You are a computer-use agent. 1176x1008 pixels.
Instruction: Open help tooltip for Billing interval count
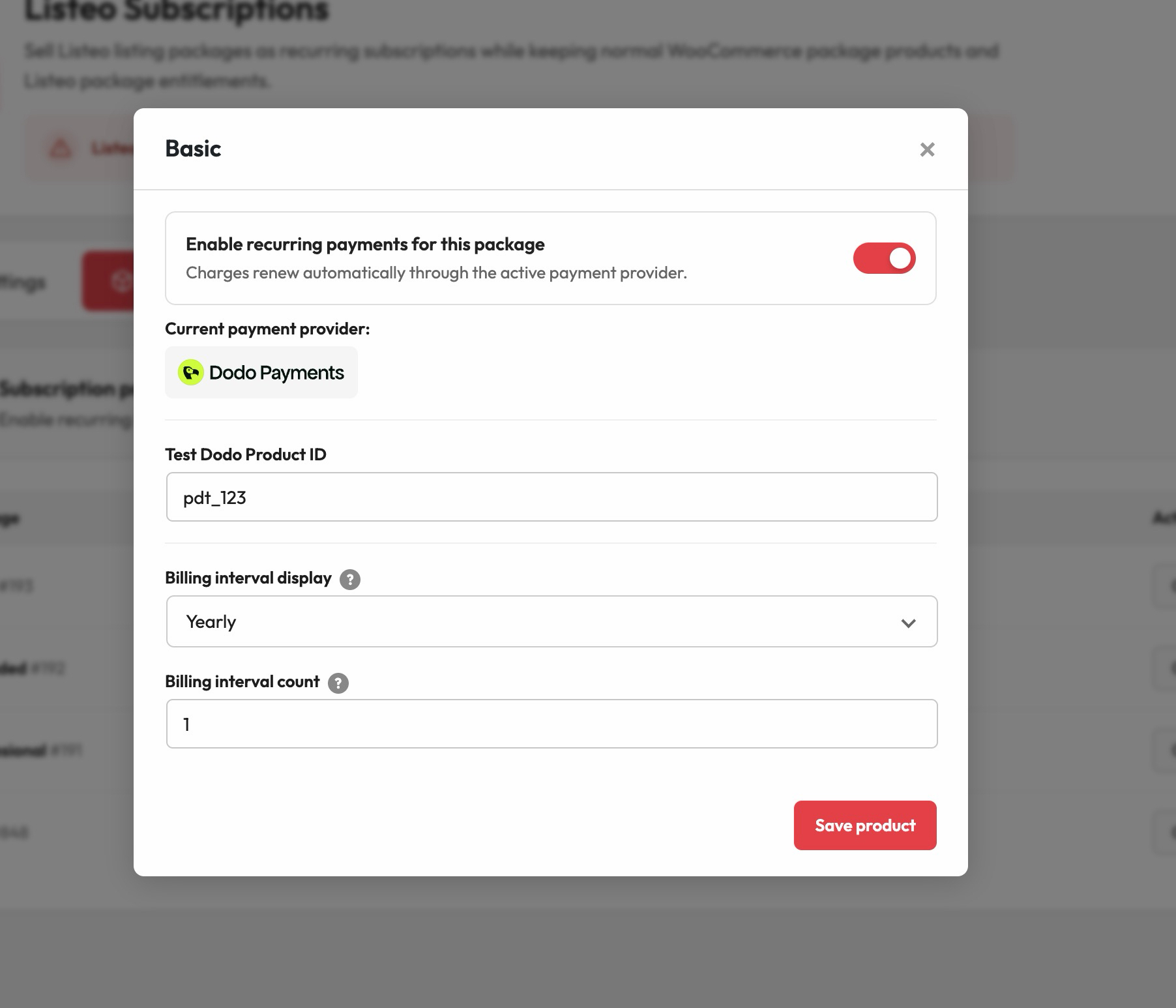338,683
